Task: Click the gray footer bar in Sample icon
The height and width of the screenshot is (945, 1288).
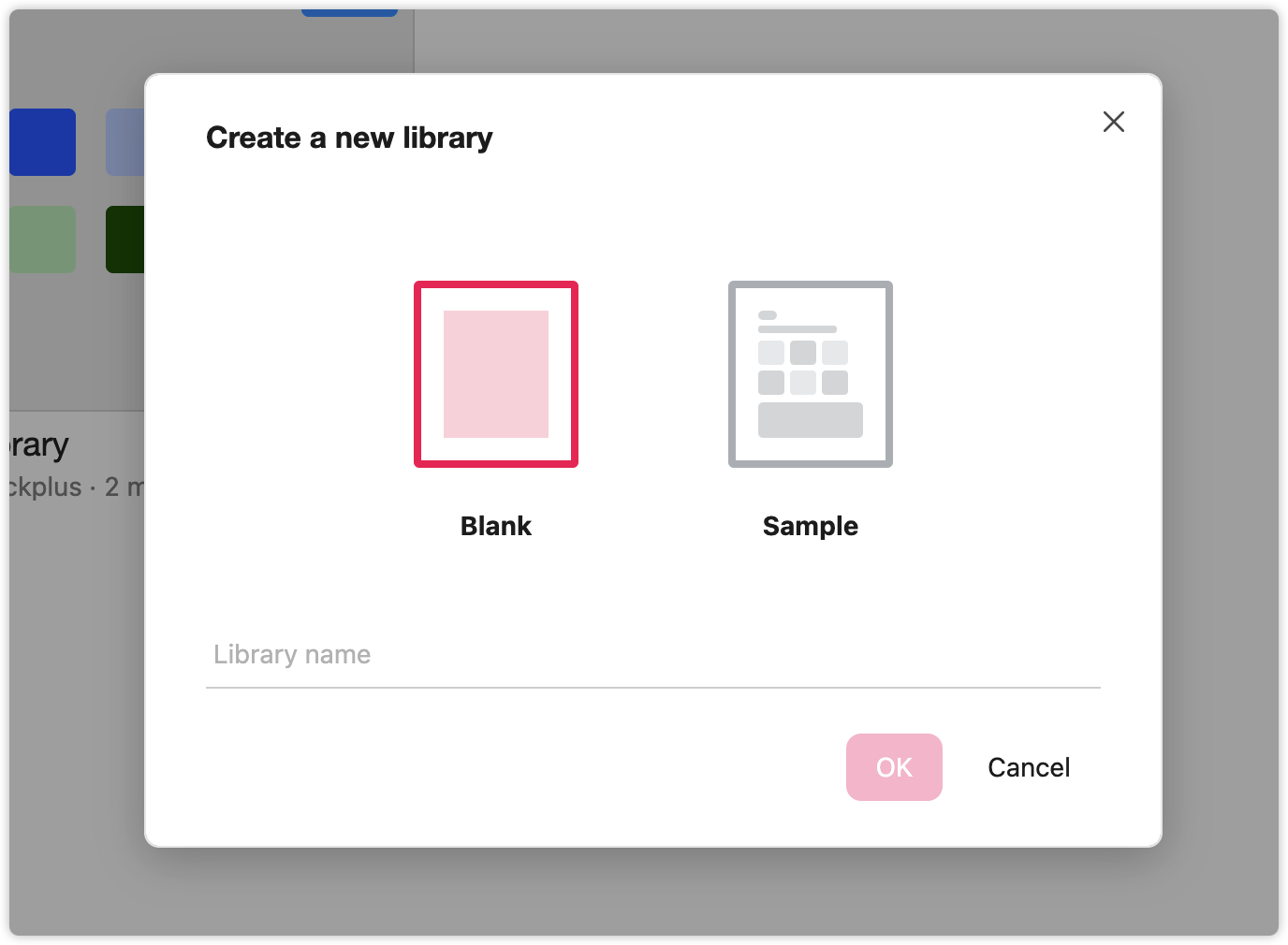Action: 811,420
